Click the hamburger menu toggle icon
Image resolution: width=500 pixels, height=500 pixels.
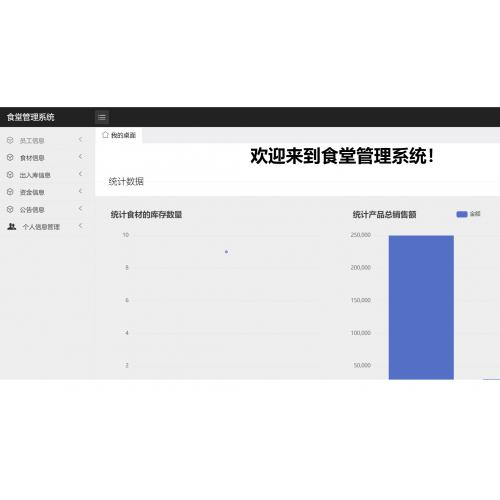(x=102, y=117)
